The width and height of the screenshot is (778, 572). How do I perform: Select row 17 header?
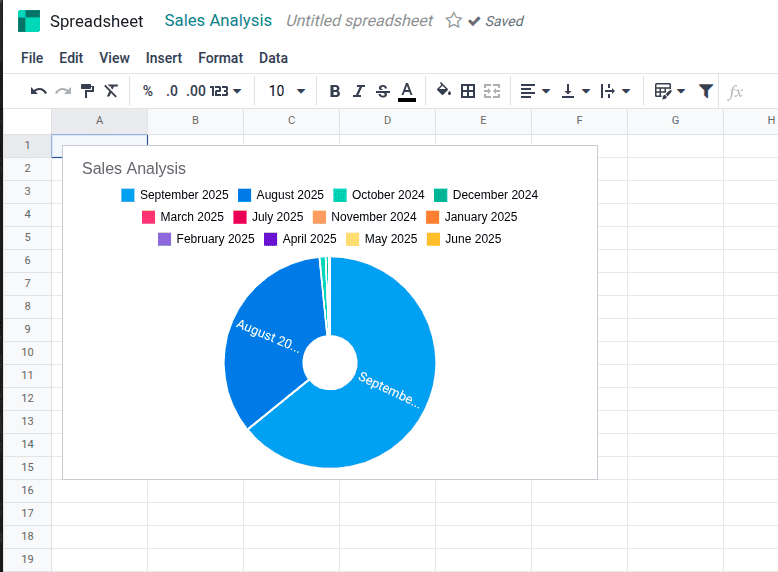click(27, 513)
